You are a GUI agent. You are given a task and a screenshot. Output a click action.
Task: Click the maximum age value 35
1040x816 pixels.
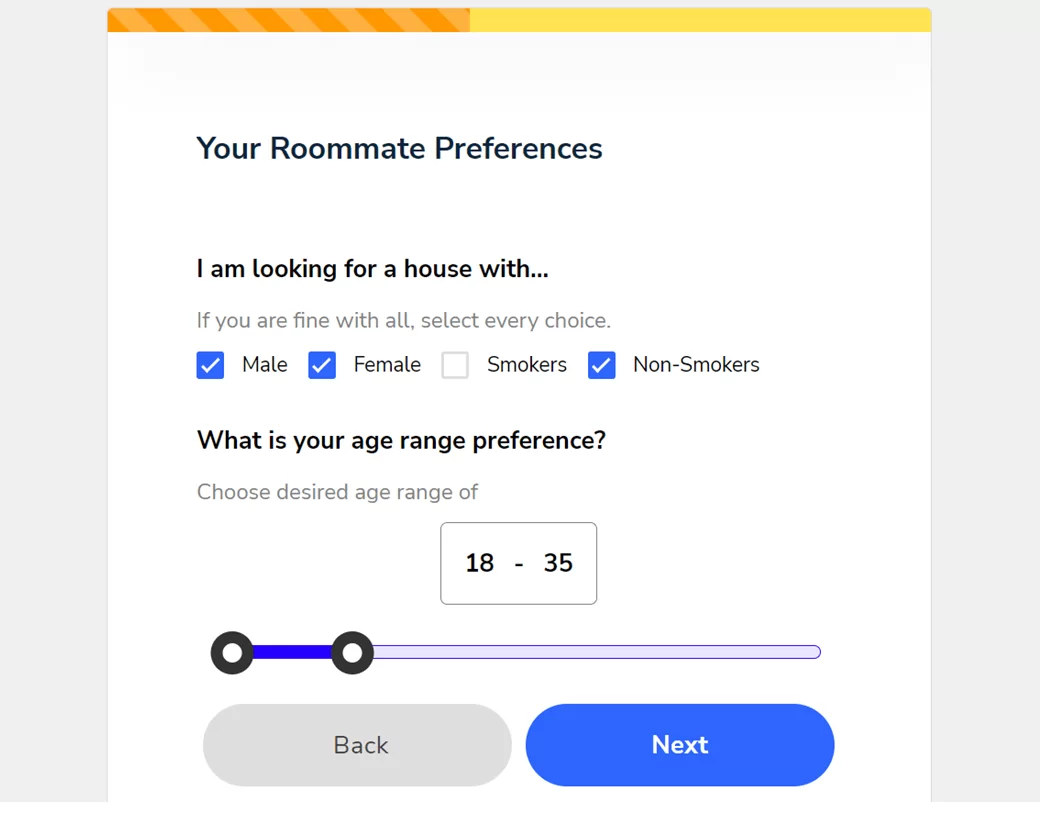pyautogui.click(x=558, y=563)
